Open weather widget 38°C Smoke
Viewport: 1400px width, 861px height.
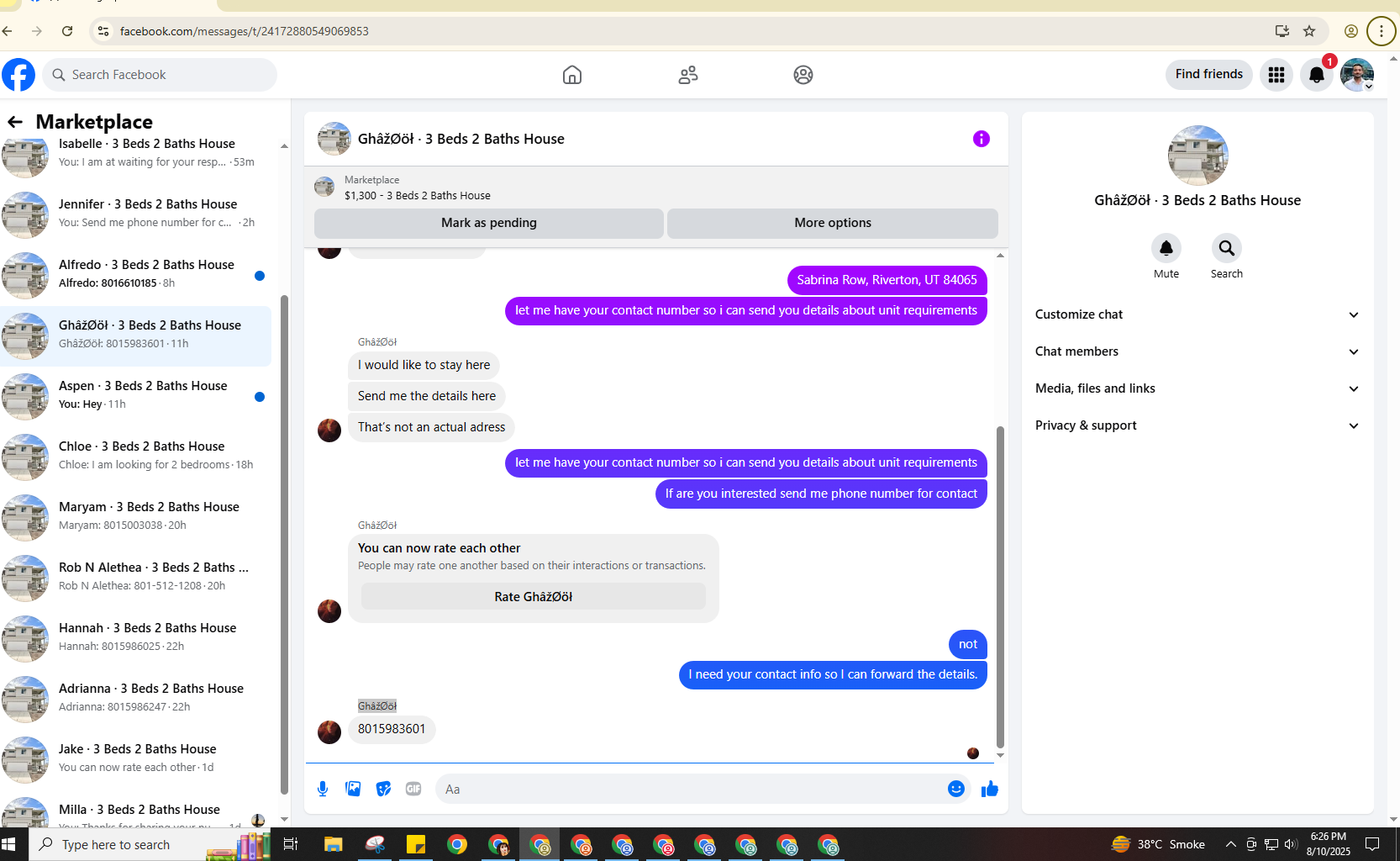(x=1158, y=844)
